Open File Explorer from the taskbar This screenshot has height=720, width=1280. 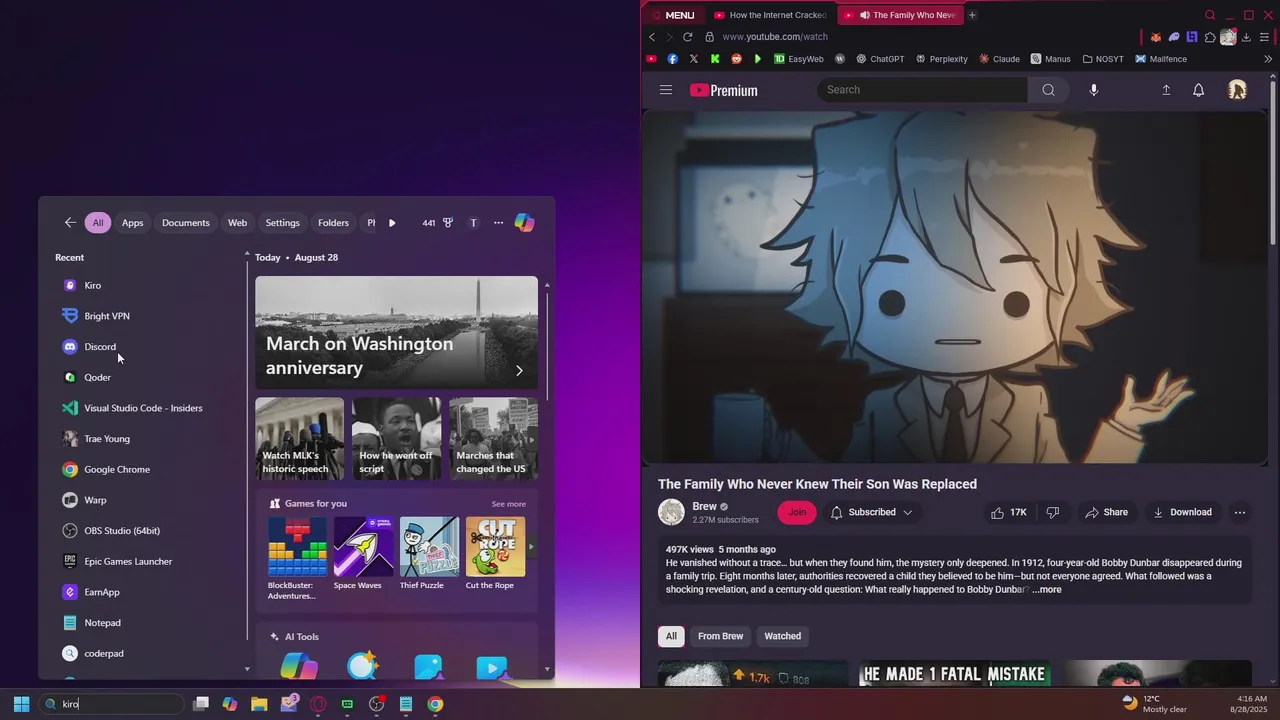click(x=259, y=704)
